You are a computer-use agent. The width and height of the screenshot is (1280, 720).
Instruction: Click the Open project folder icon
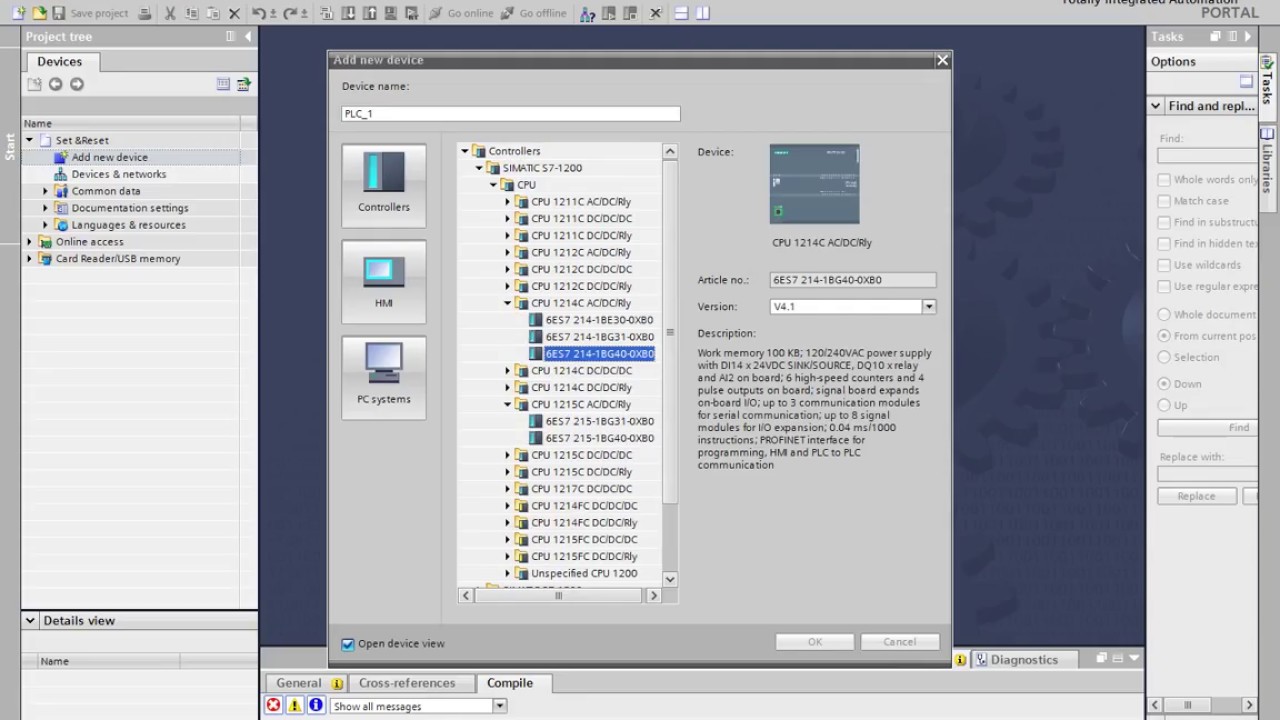pyautogui.click(x=40, y=13)
